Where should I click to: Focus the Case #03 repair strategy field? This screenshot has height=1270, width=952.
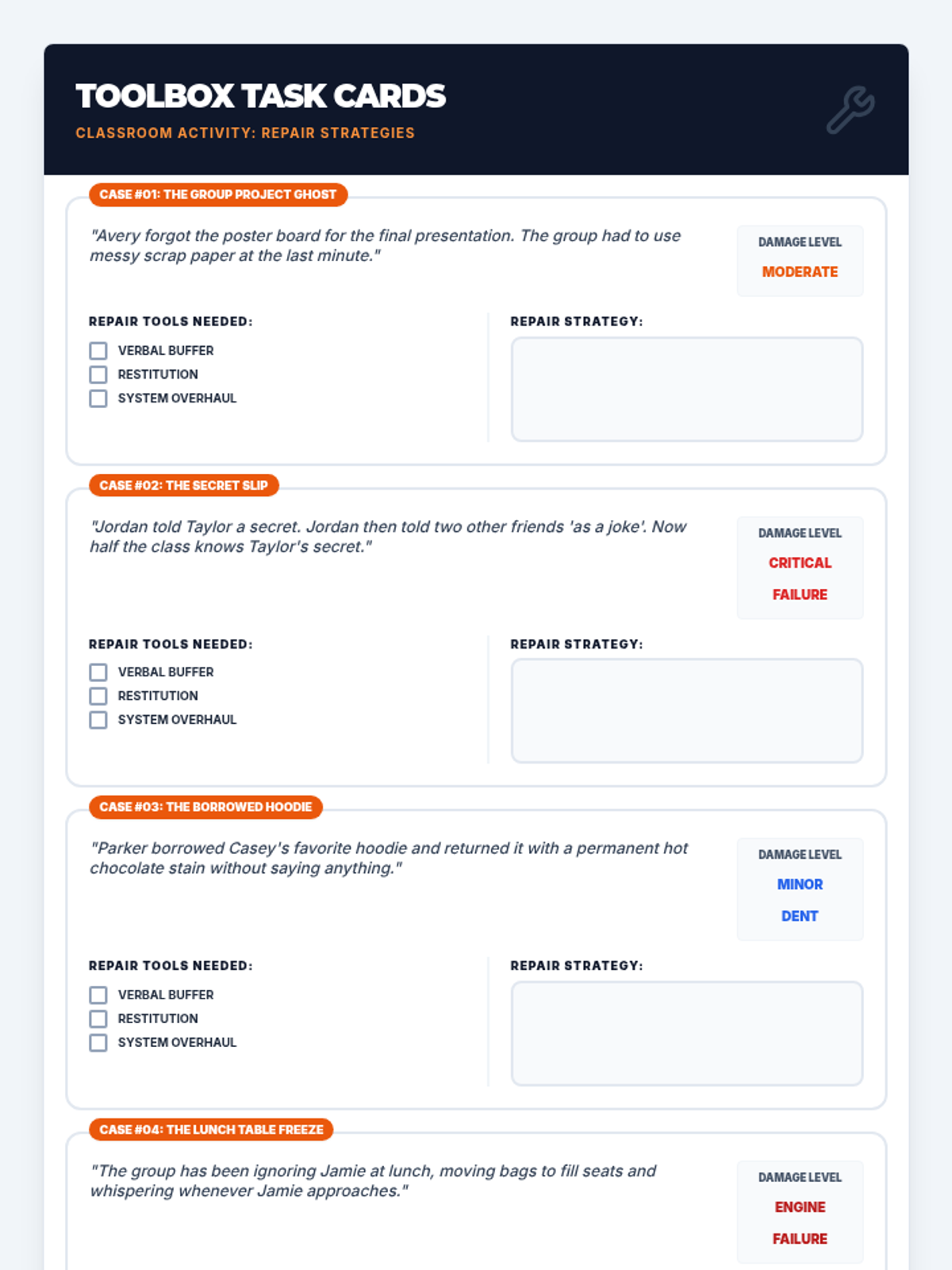(687, 1033)
